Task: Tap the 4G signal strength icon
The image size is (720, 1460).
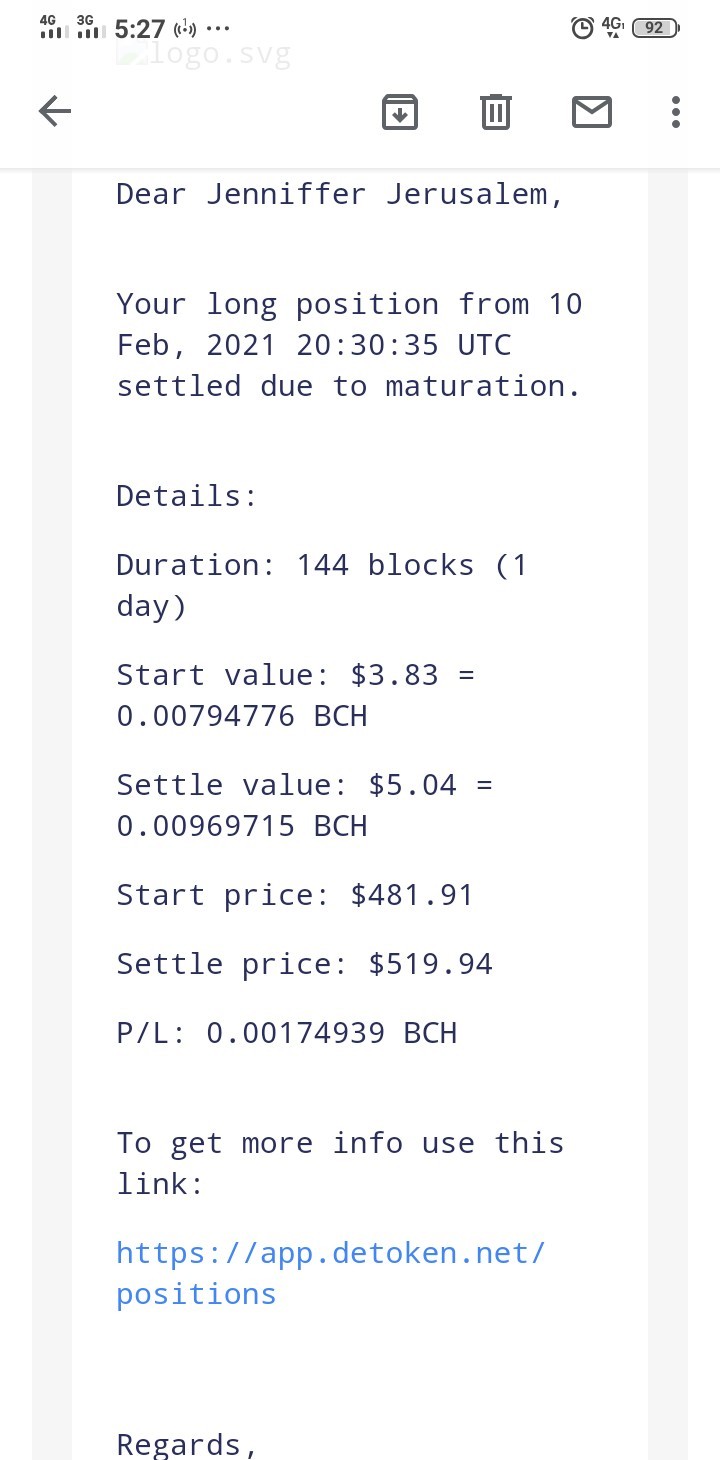Action: tap(54, 27)
